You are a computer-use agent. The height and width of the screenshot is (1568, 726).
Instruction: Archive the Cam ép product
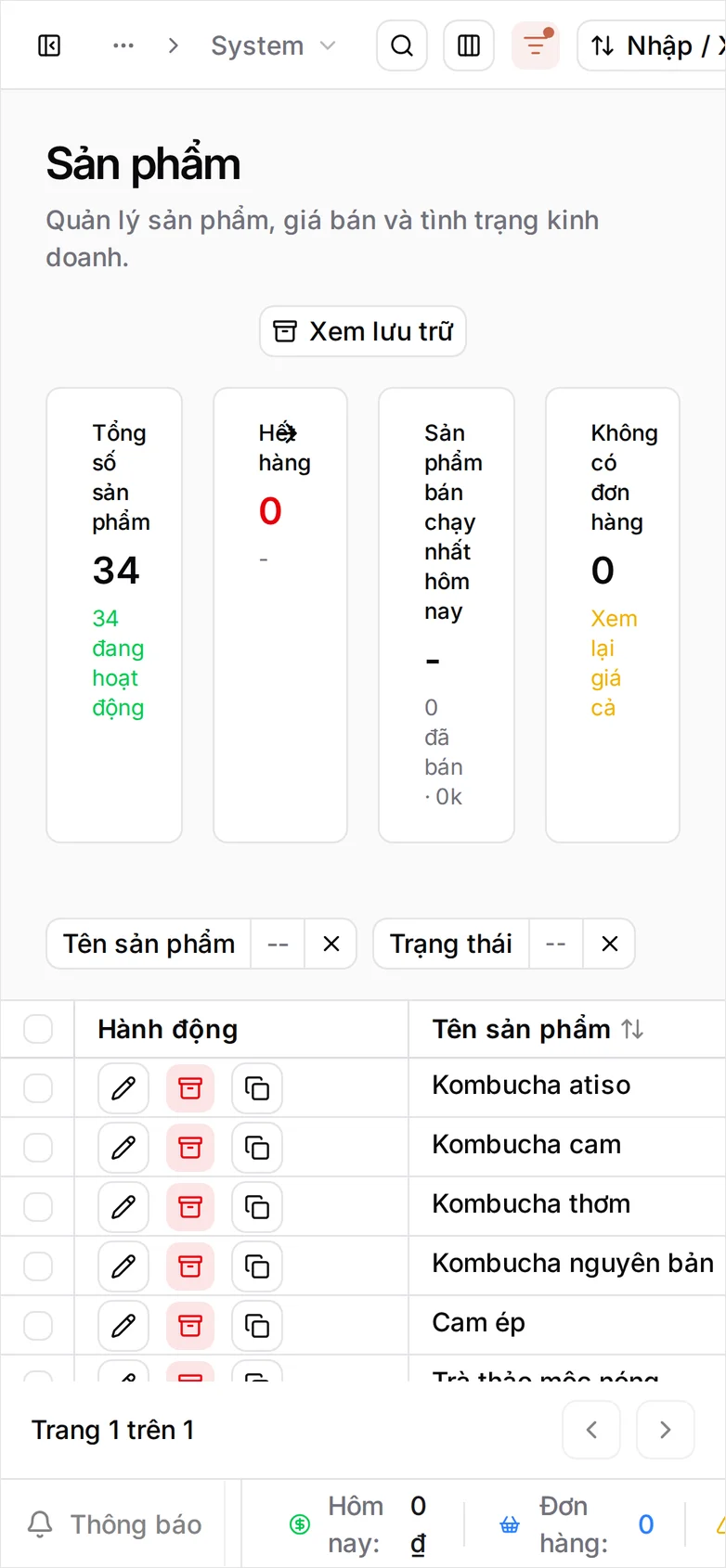[190, 1326]
